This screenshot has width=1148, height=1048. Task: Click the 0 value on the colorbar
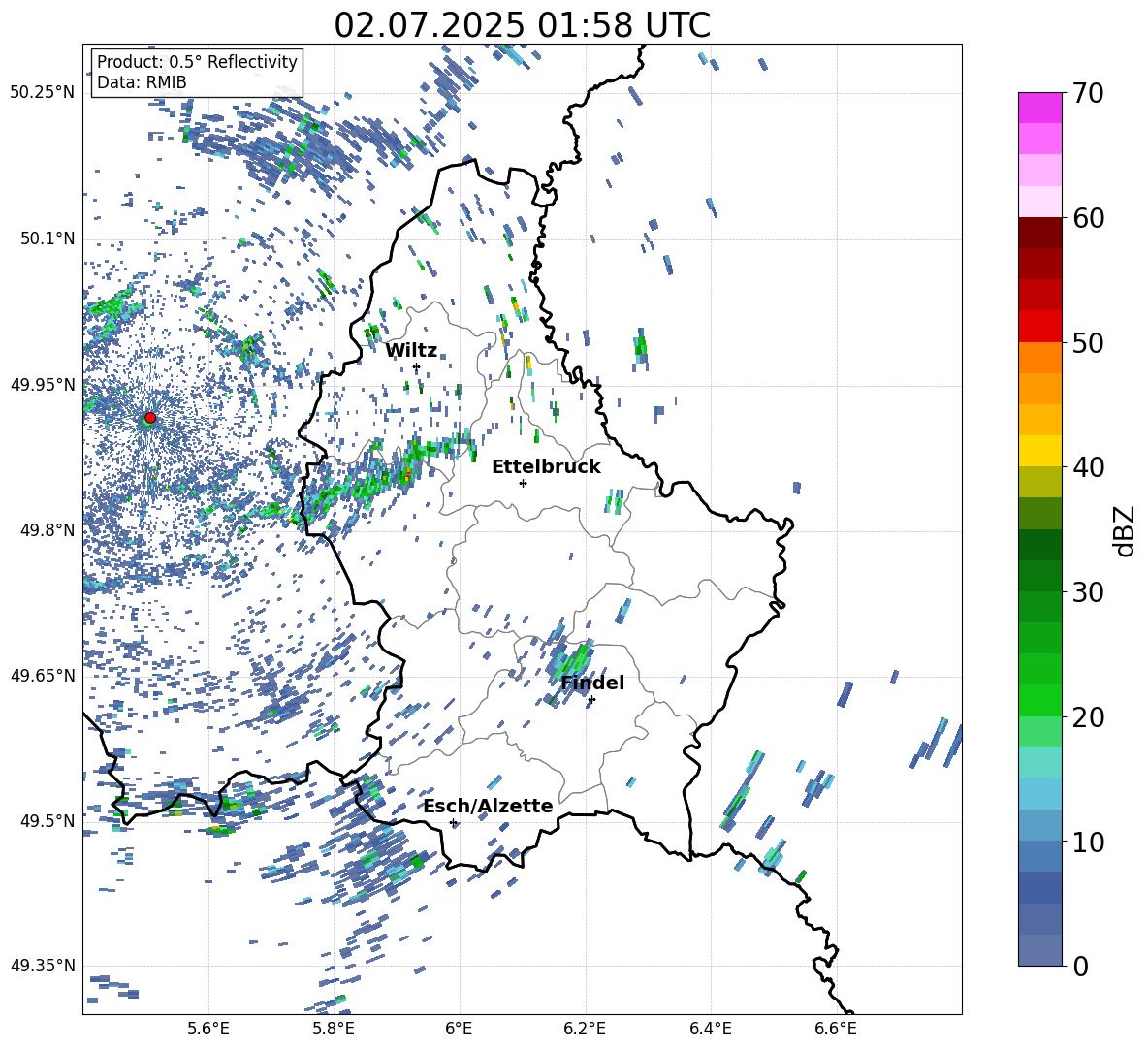1080,966
